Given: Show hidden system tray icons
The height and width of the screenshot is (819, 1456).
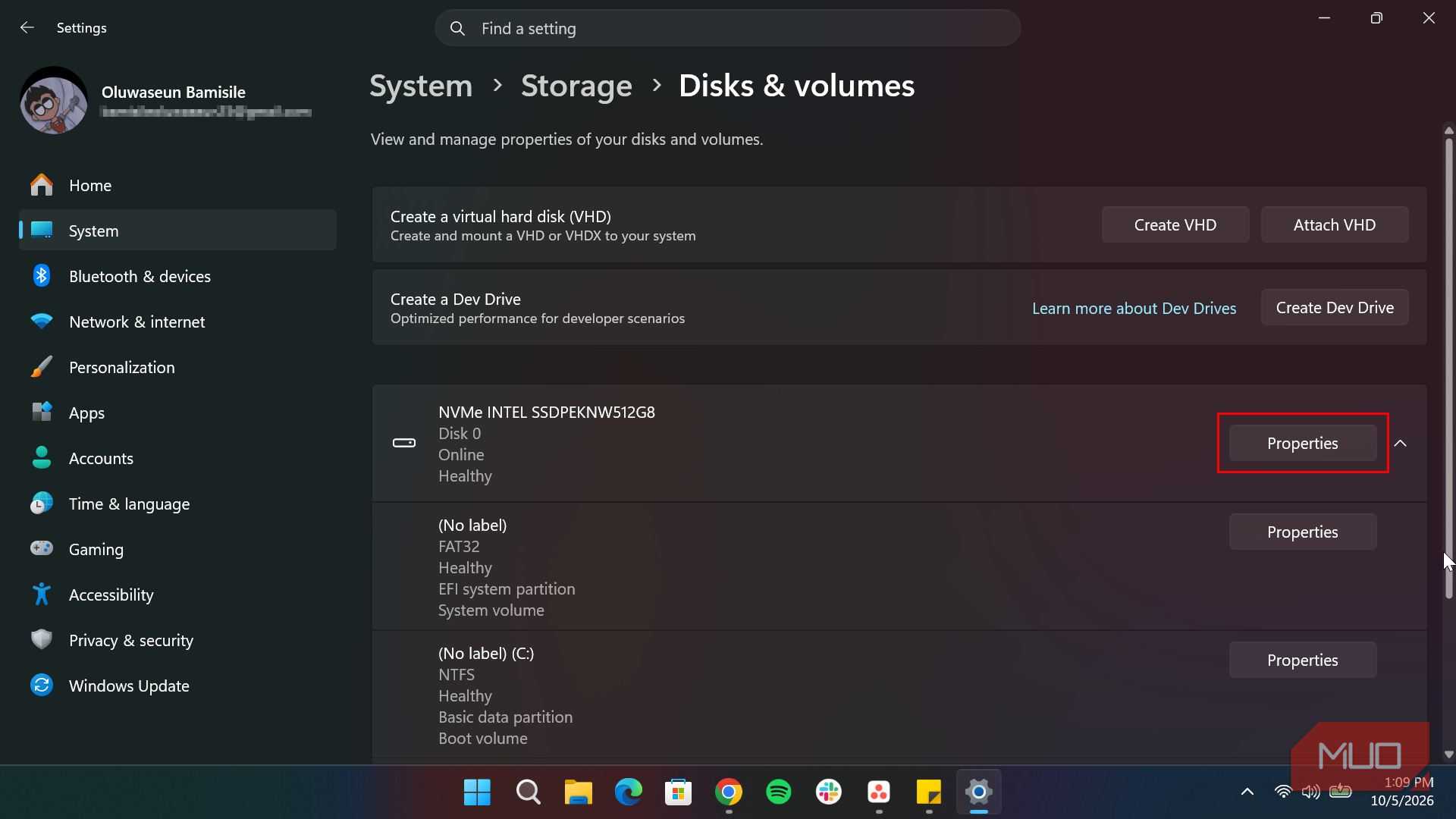Looking at the screenshot, I should tap(1247, 792).
